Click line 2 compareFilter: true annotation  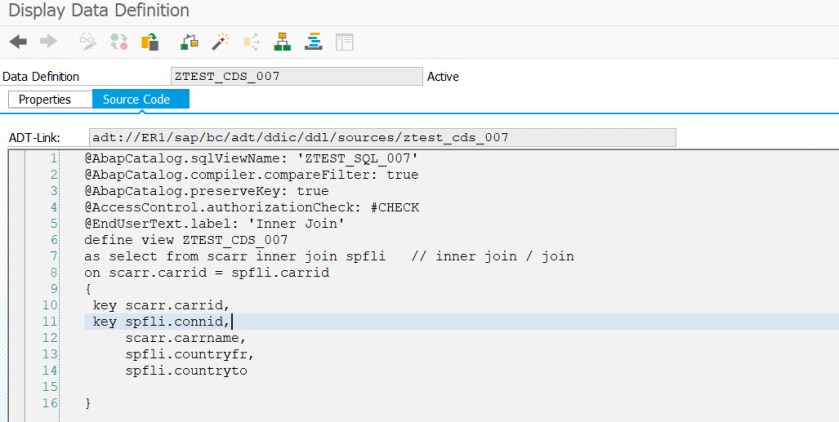pyautogui.click(x=251, y=175)
